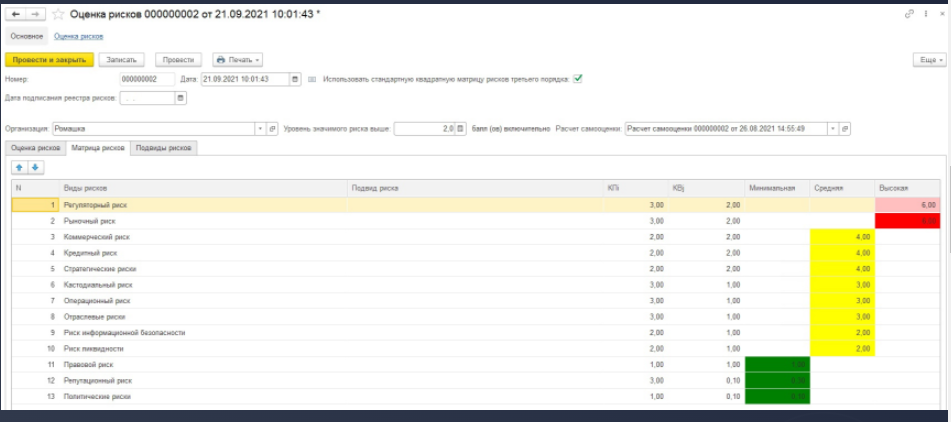
Task: Select yellow 2,00 cell for Риск ликвидности
Action: point(842,349)
